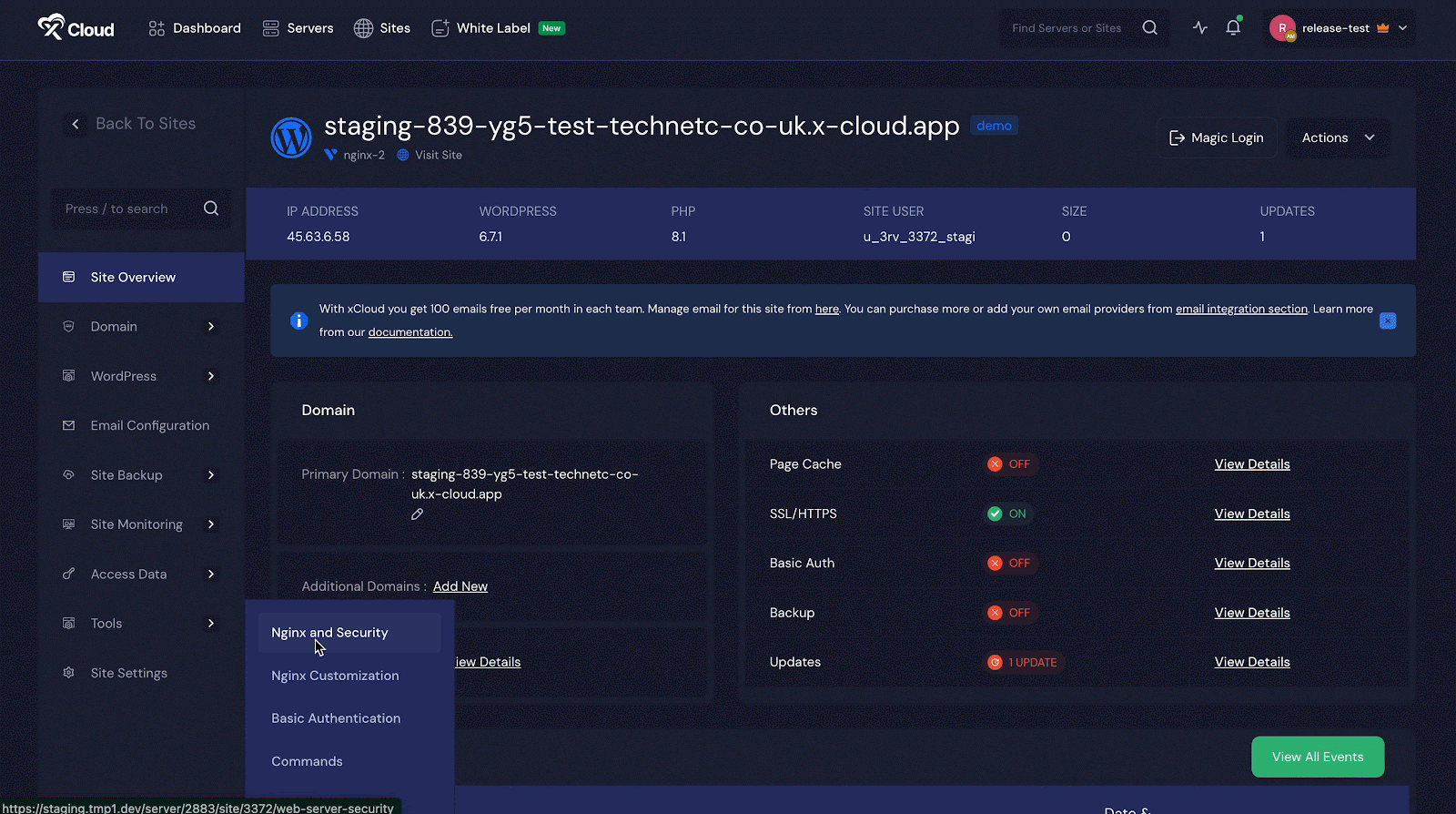Click the Tools sidebar icon
The height and width of the screenshot is (814, 1456).
[68, 623]
